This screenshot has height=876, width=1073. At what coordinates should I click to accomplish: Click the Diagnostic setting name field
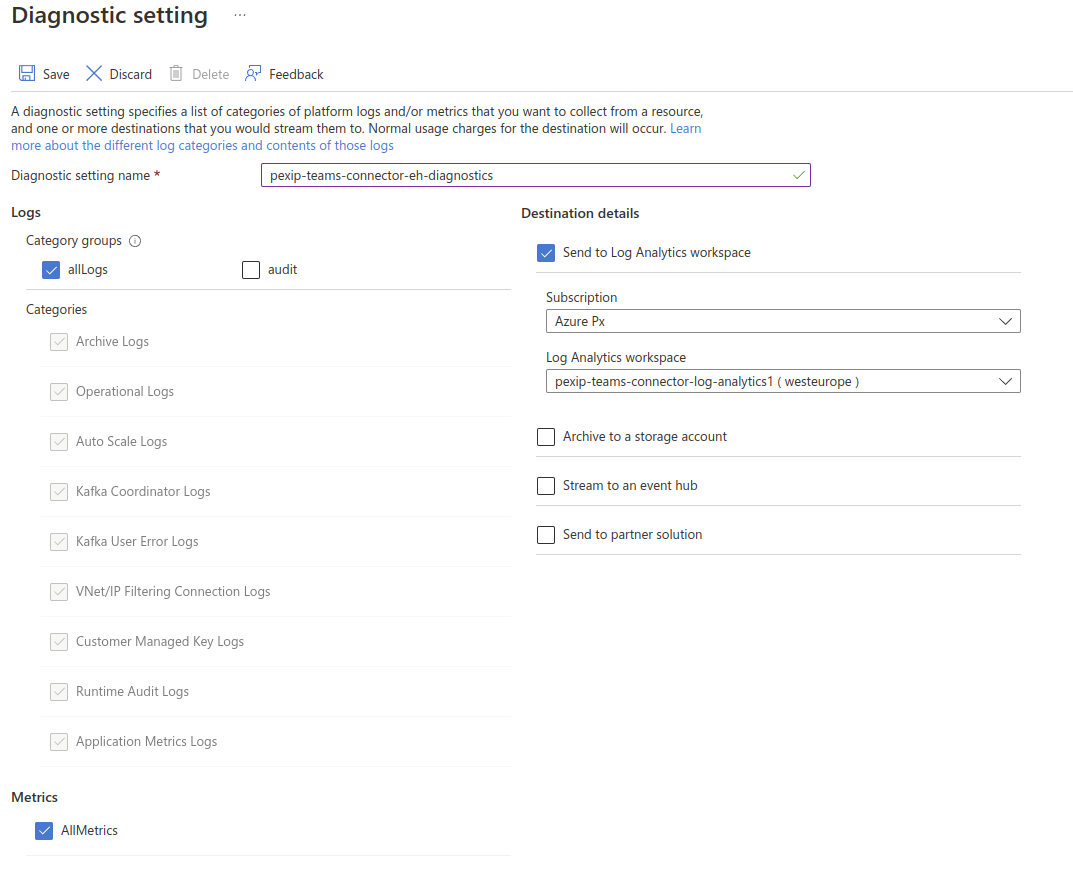[535, 176]
